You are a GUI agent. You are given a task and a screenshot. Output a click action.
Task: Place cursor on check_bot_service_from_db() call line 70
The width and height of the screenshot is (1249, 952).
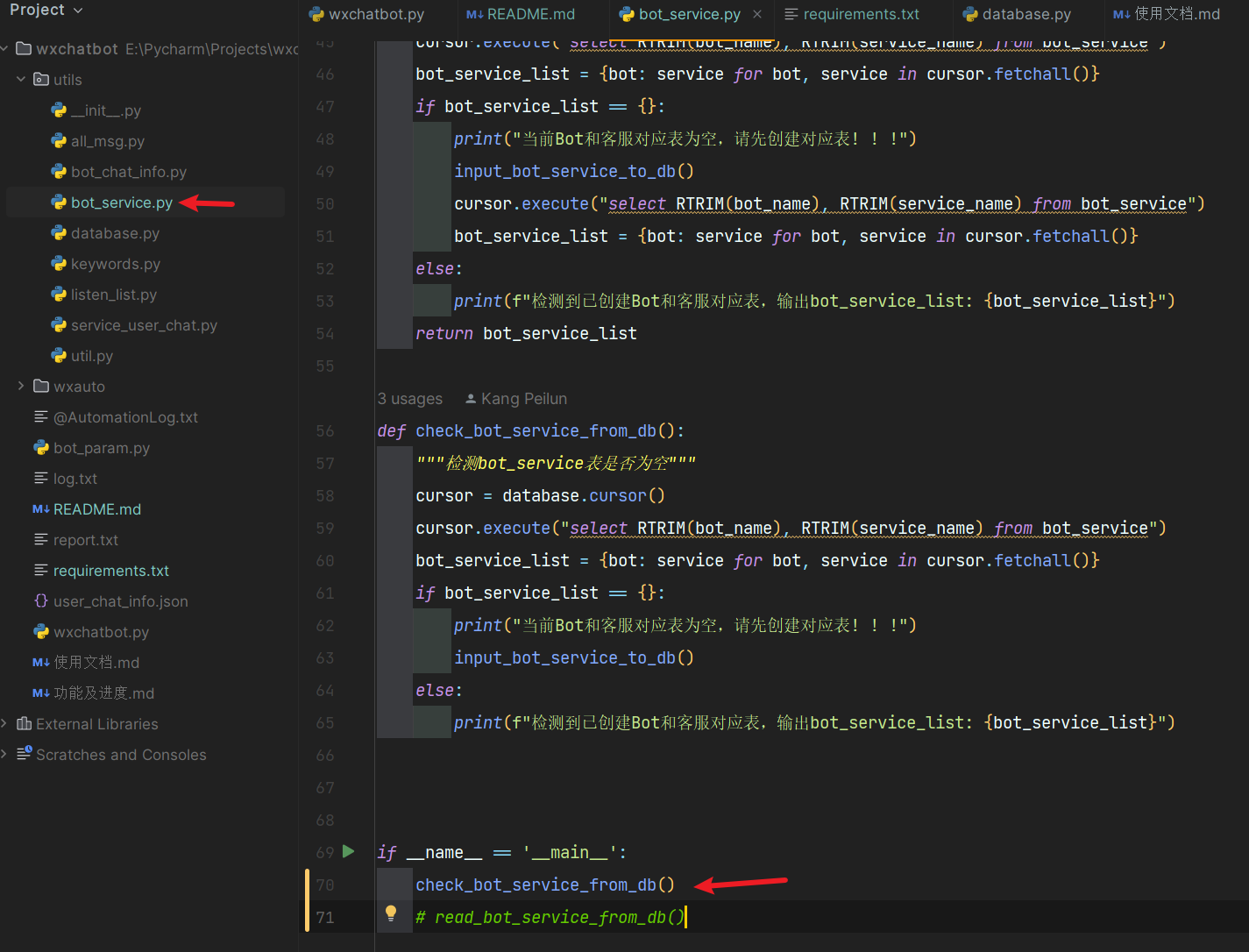pyautogui.click(x=545, y=885)
